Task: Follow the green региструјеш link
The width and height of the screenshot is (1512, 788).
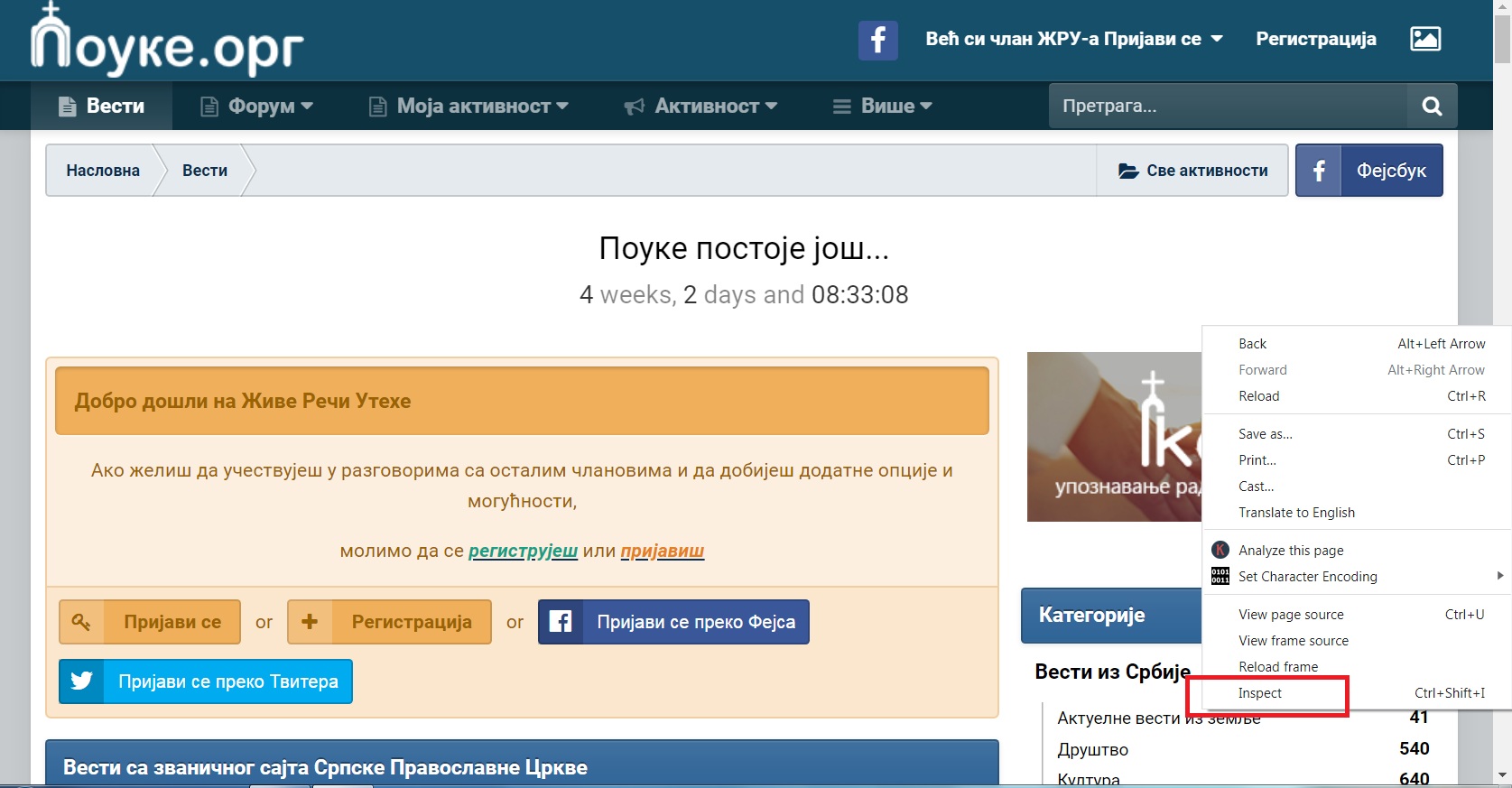Action: pos(523,551)
